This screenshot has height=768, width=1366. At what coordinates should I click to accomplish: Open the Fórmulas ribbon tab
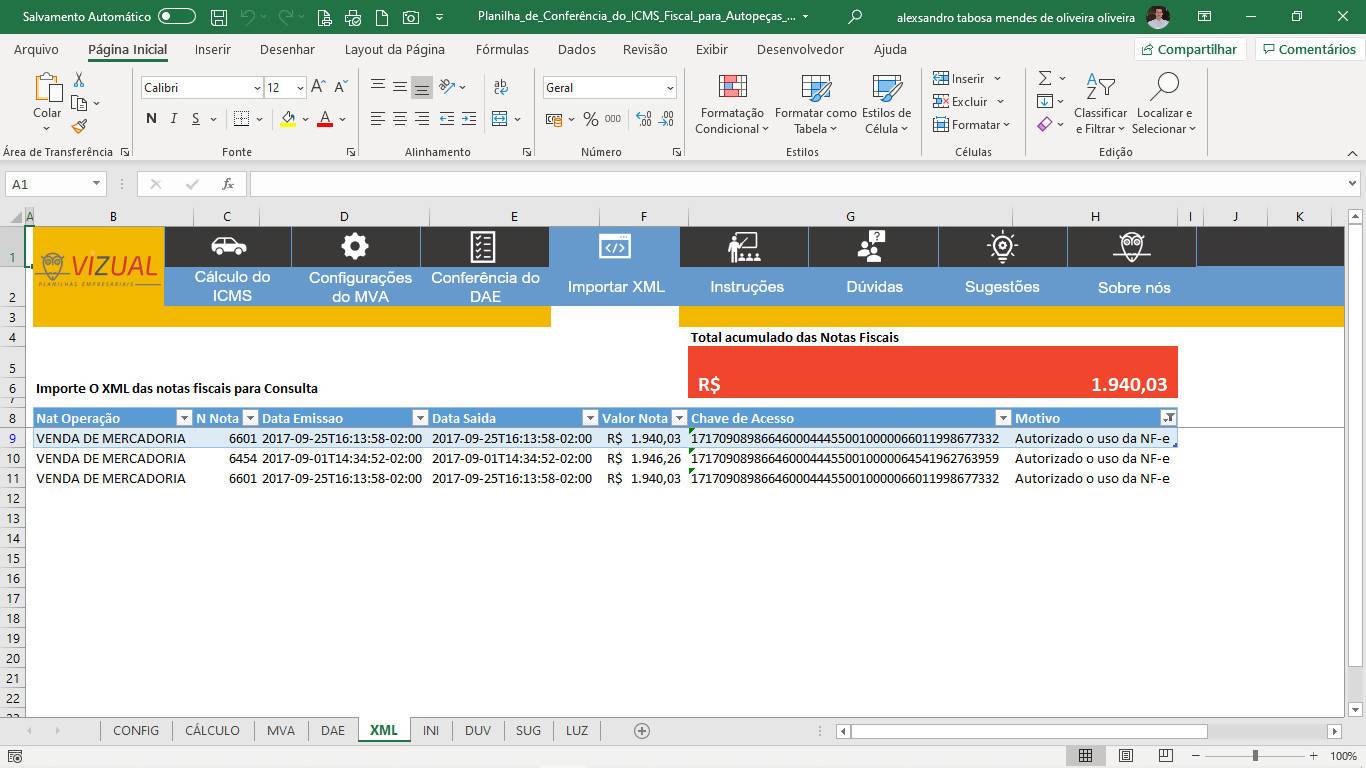pos(502,49)
